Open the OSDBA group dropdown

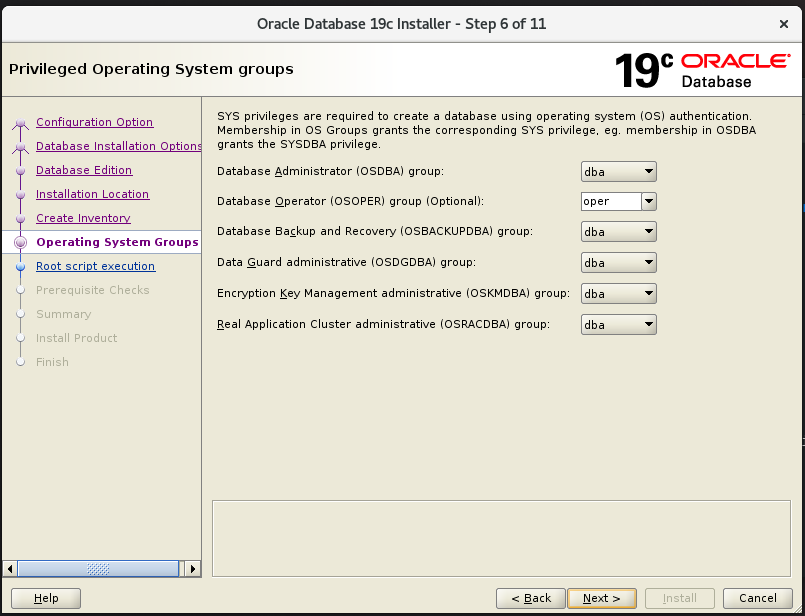coord(619,171)
